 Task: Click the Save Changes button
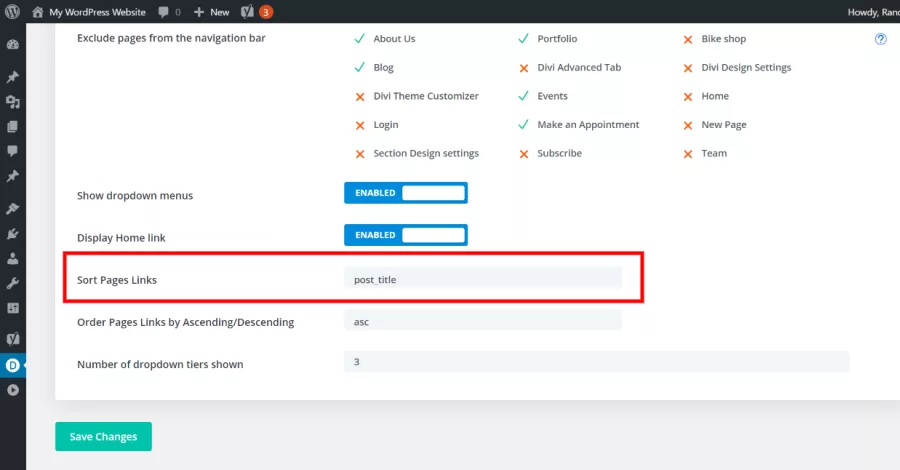(103, 437)
